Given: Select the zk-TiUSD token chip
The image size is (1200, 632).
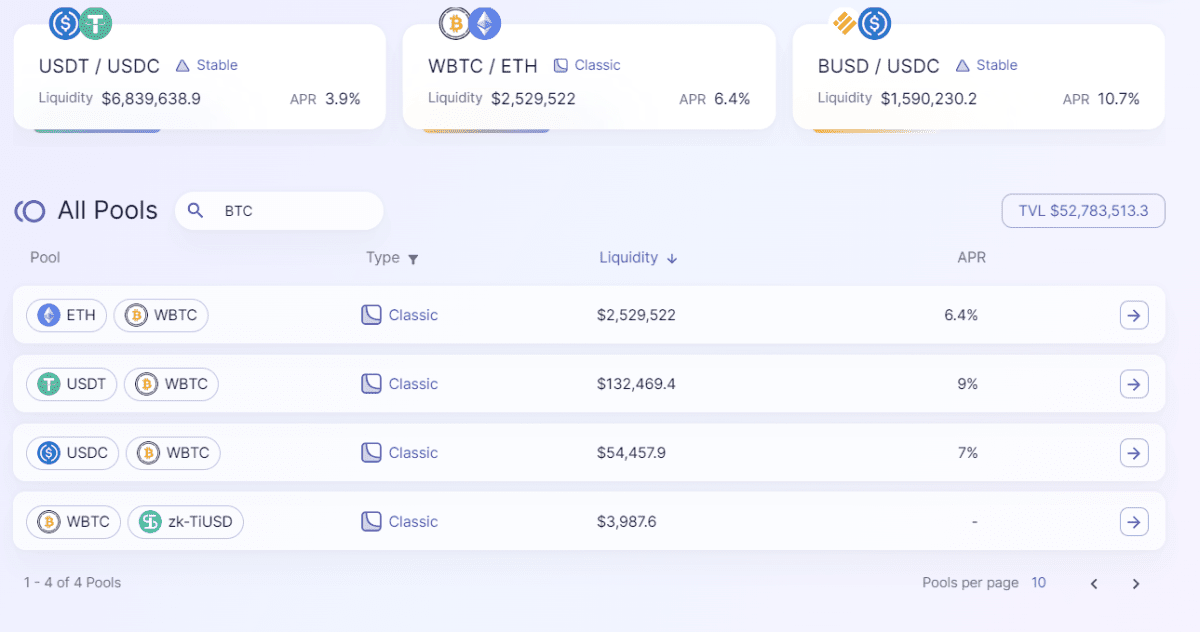Looking at the screenshot, I should (x=186, y=522).
